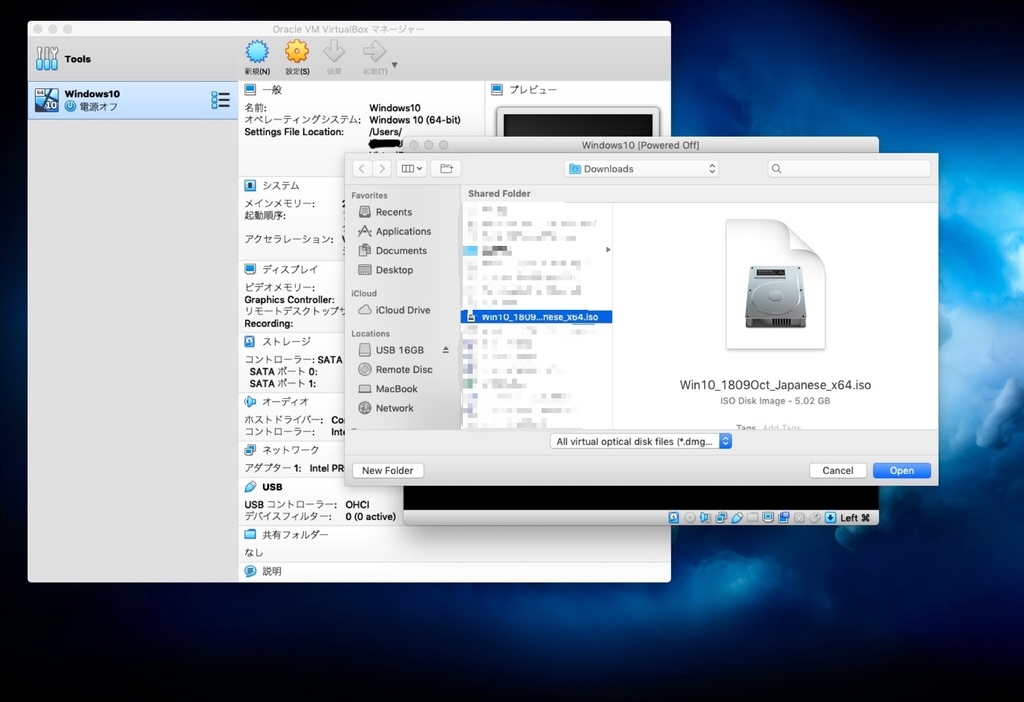Click keyboard capture arrow icon in status bar
Screen dimensions: 1024x702
tap(831, 517)
